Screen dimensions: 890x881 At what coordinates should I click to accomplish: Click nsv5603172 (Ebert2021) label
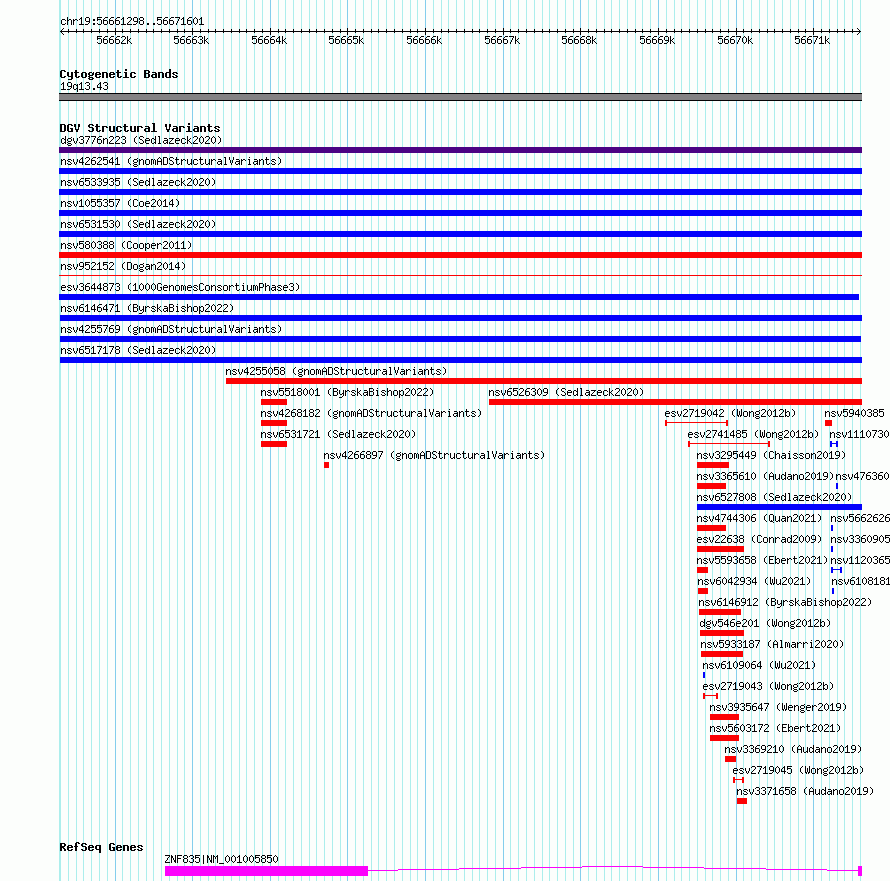(775, 728)
